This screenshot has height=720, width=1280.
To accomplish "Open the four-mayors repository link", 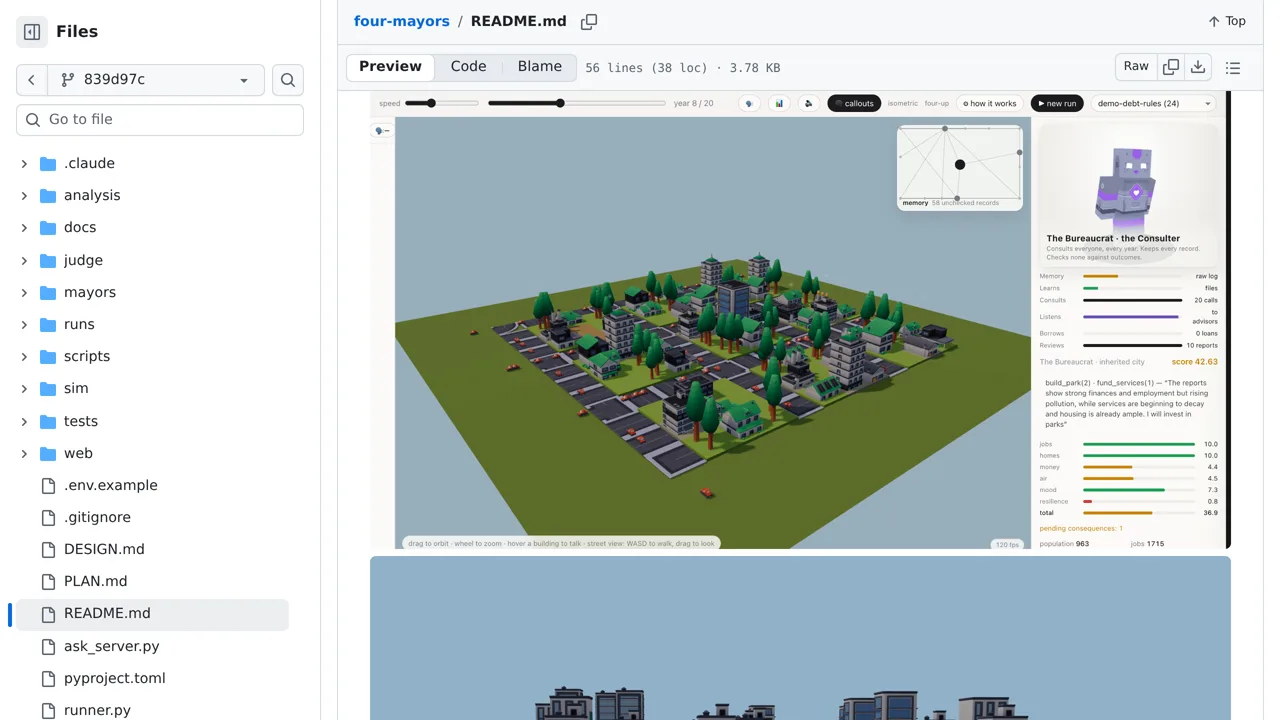I will [x=402, y=21].
